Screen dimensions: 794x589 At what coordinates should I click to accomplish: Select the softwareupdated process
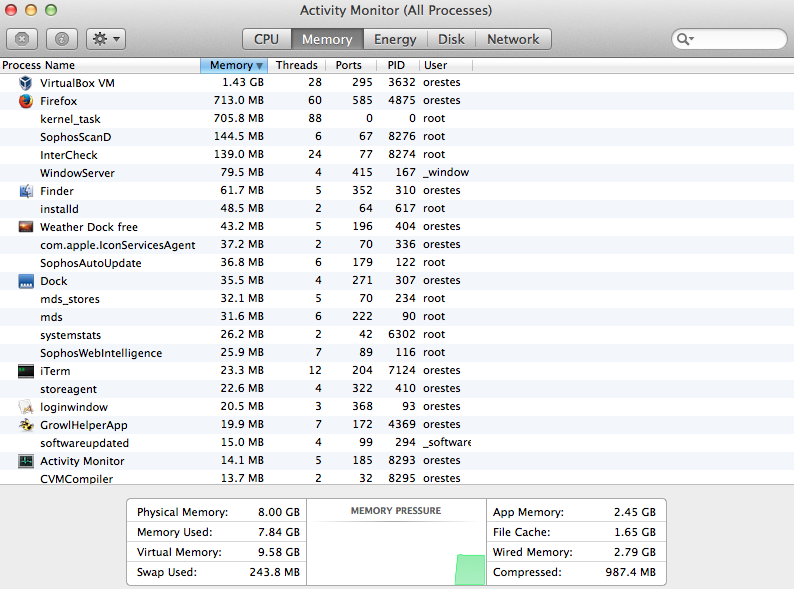[x=397, y=443]
